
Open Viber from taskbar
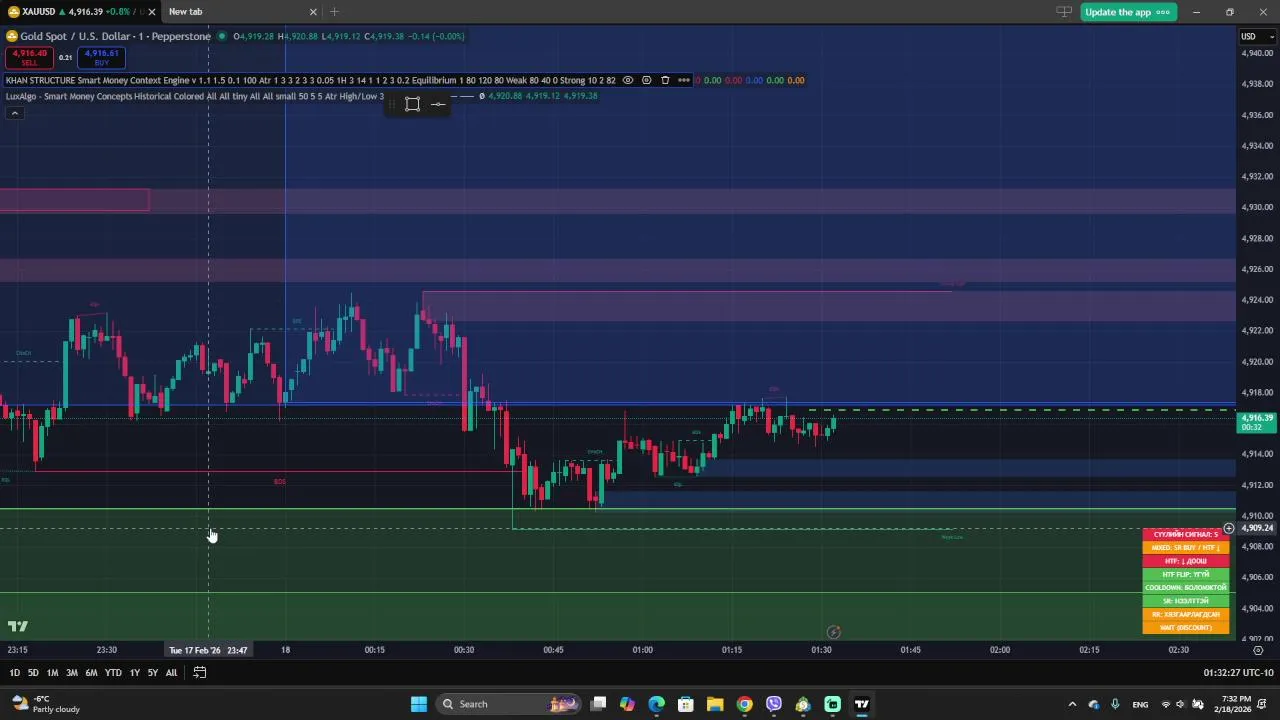pyautogui.click(x=774, y=704)
